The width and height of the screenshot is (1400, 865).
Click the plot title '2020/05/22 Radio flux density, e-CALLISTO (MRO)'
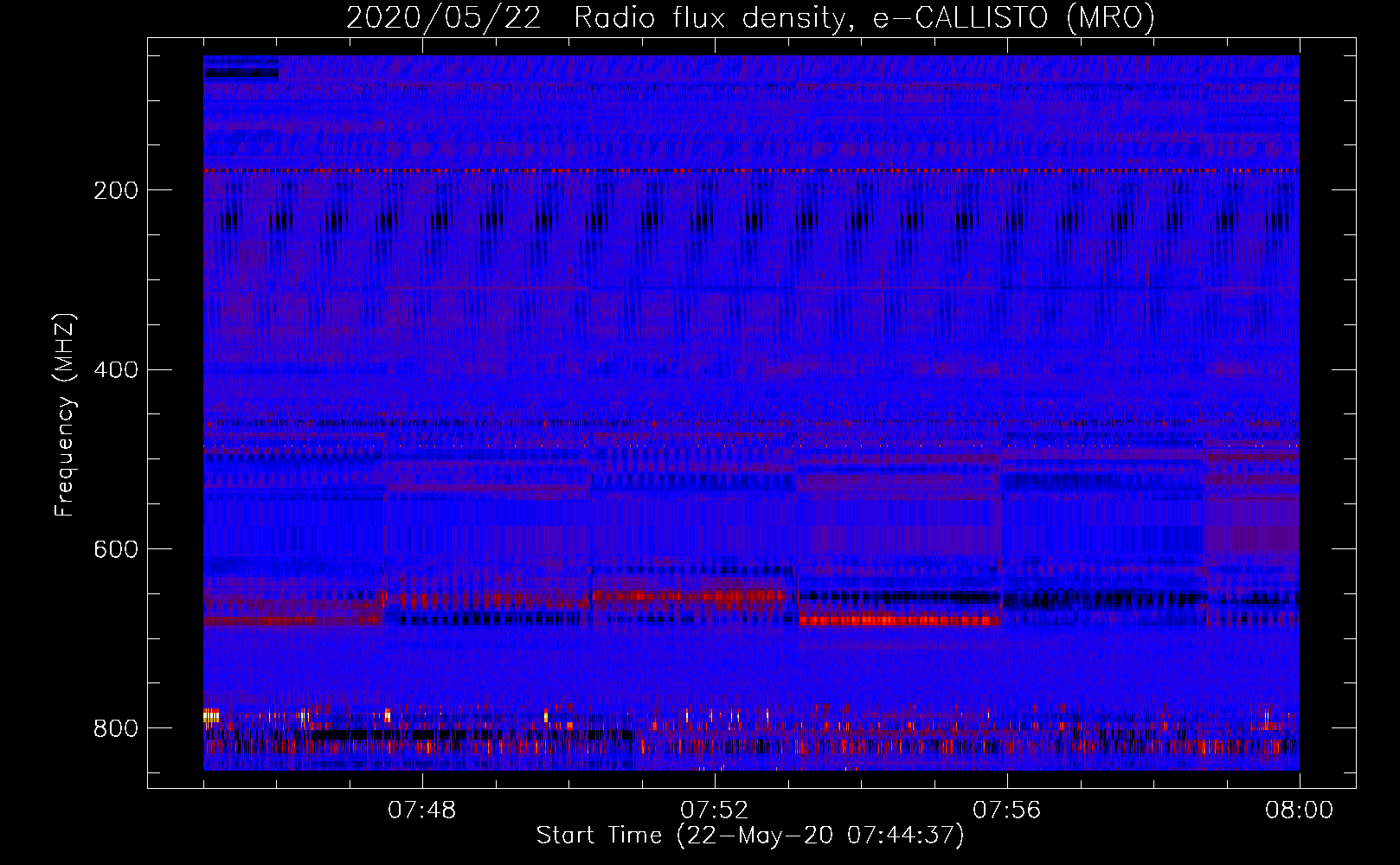tap(750, 18)
